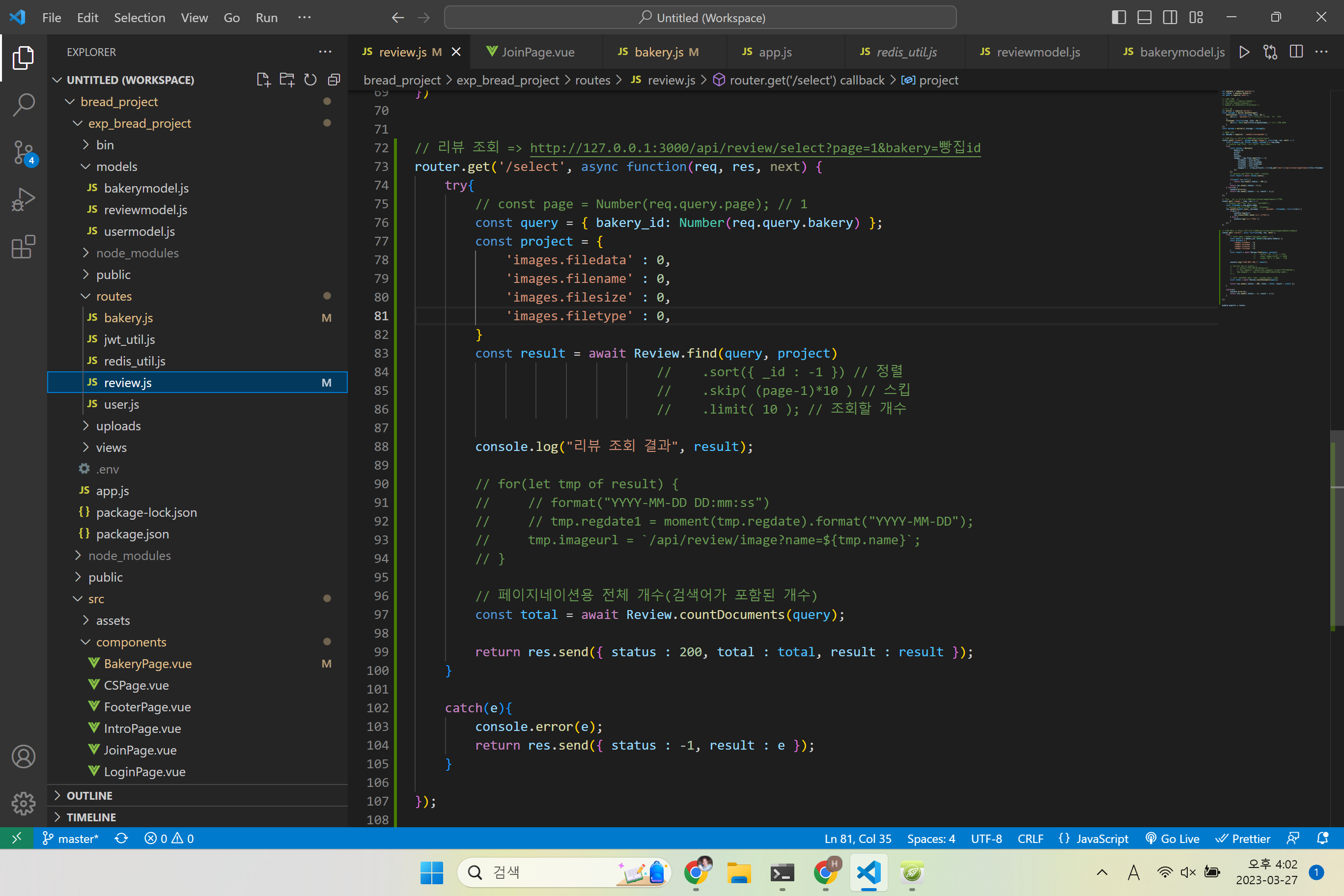Click the Untitled (Workspace) command search box
The width and height of the screenshot is (1344, 896).
click(x=700, y=18)
